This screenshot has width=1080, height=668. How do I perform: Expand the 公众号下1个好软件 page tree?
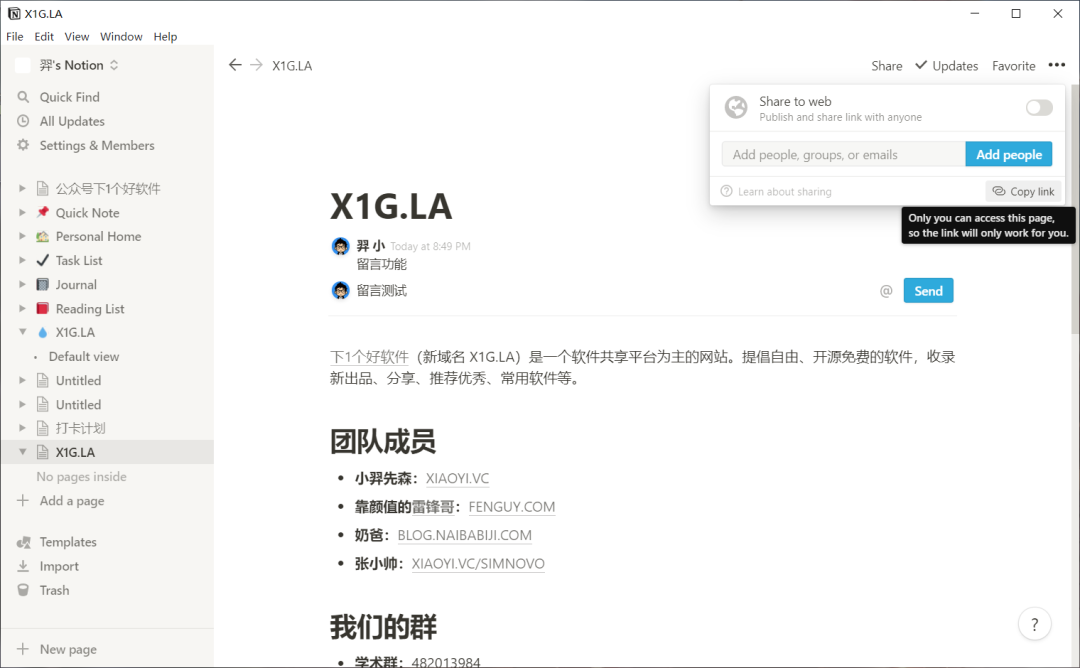point(22,188)
